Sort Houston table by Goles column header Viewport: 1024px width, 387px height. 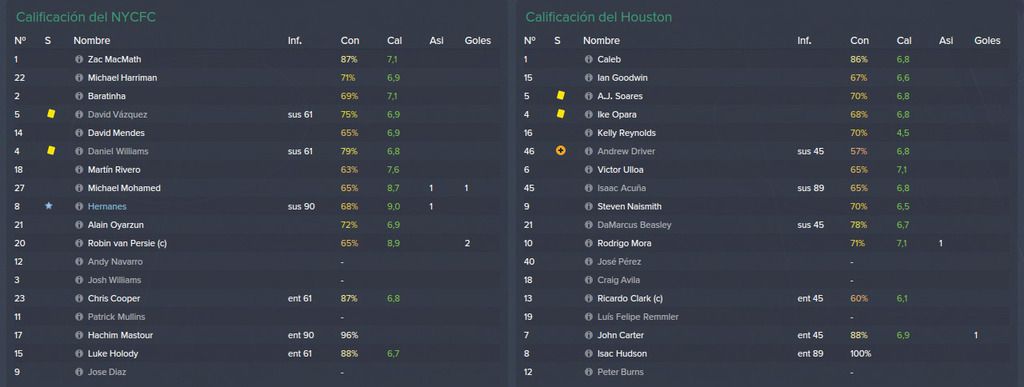click(987, 40)
